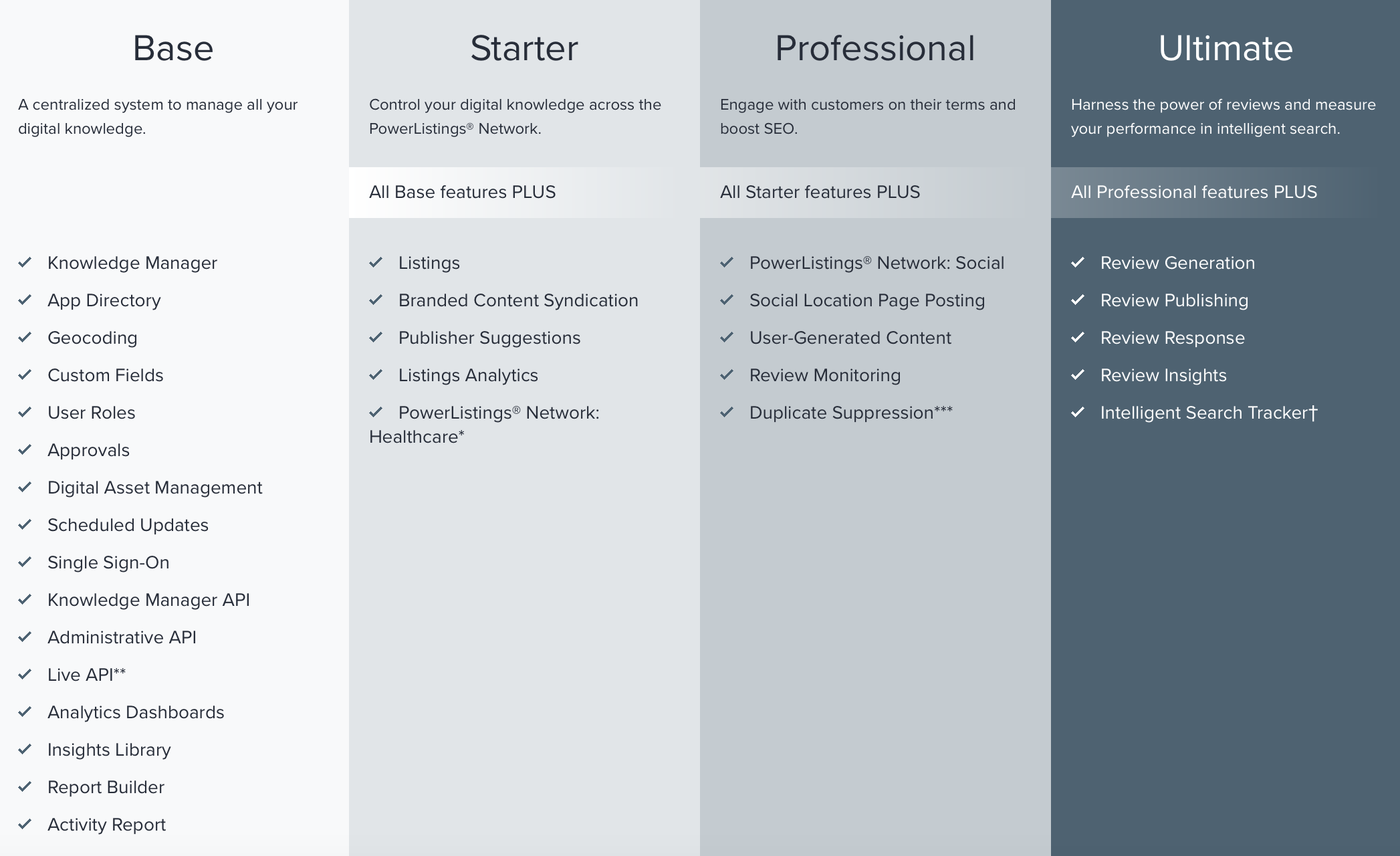Click the checkmark beside Activity Report
The width and height of the screenshot is (1400, 856).
pyautogui.click(x=25, y=824)
